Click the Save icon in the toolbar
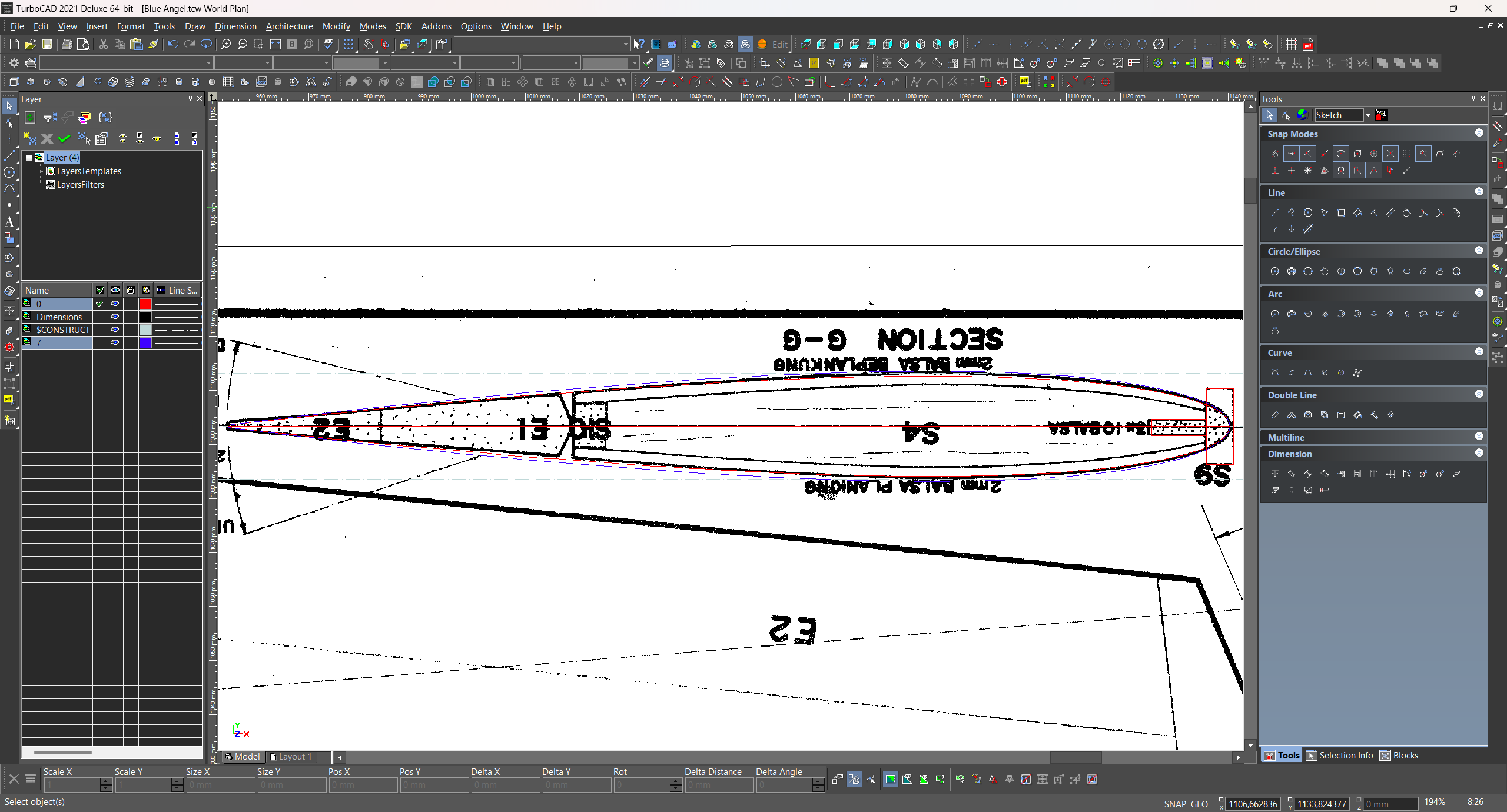This screenshot has width=1507, height=812. point(47,44)
